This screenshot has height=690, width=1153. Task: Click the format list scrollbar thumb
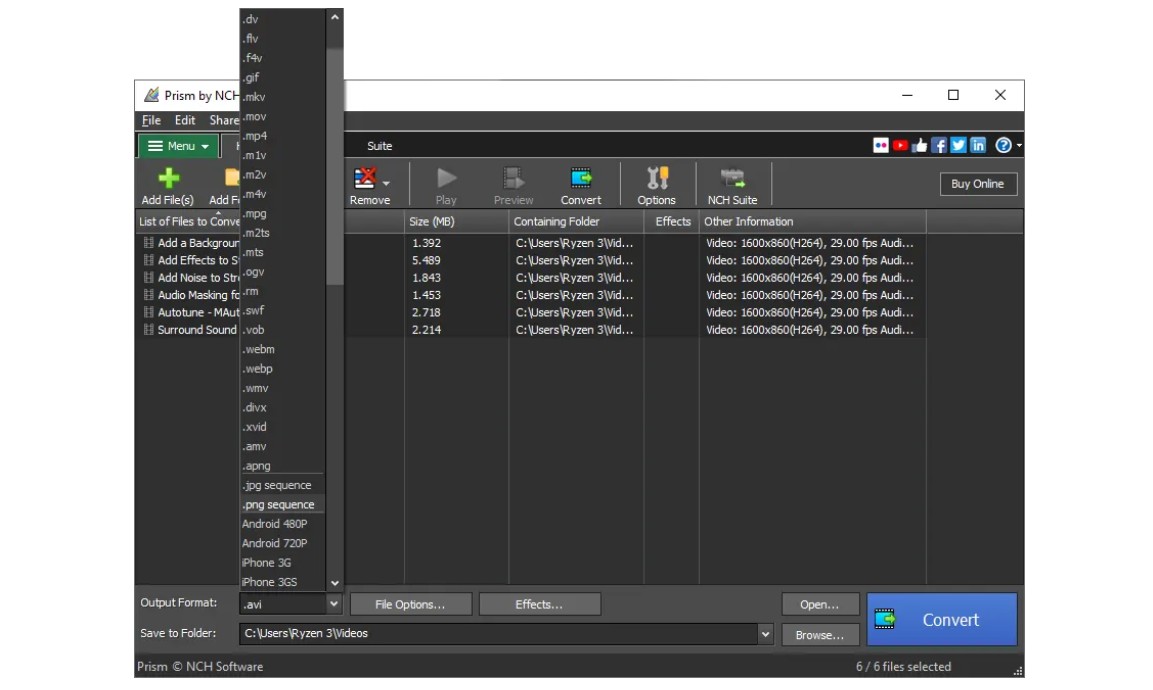pos(335,166)
